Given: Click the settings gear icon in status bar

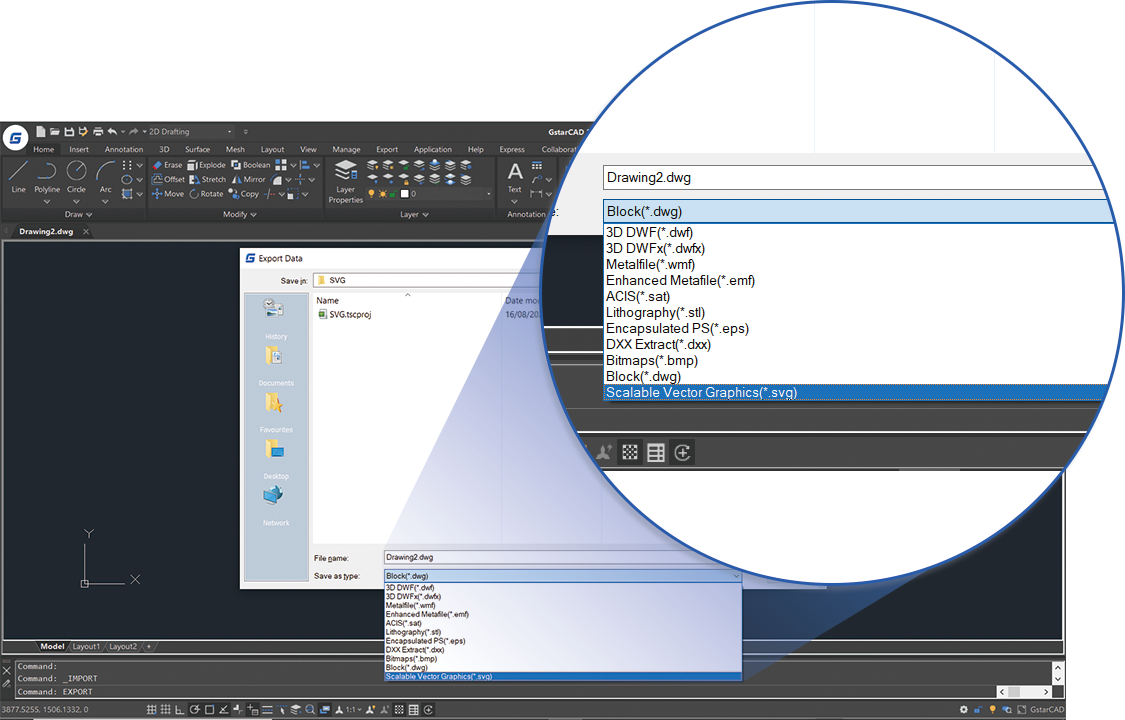Looking at the screenshot, I should [x=964, y=709].
